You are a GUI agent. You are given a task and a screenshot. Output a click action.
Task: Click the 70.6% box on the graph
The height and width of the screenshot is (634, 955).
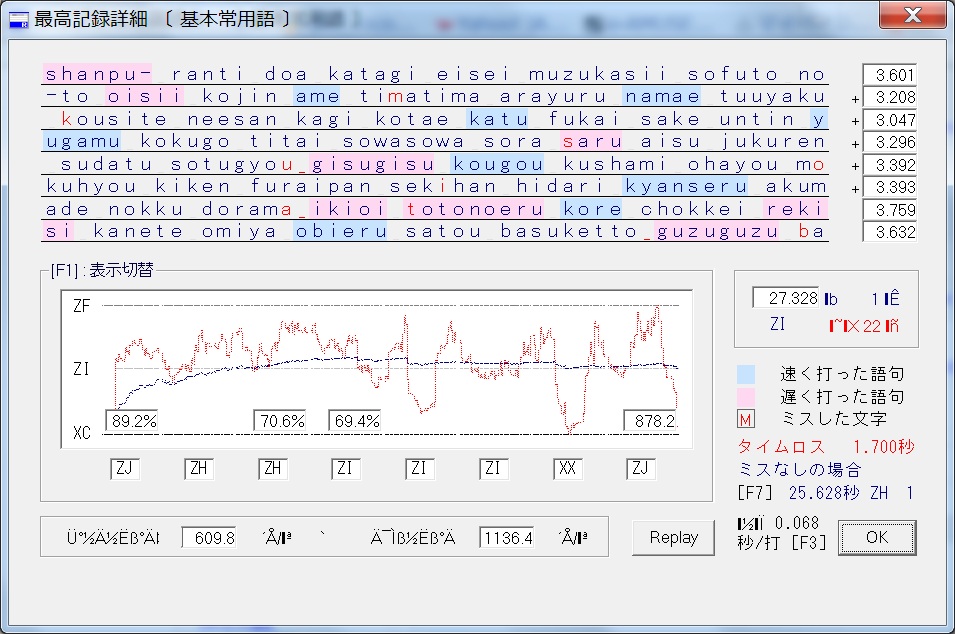tap(281, 421)
